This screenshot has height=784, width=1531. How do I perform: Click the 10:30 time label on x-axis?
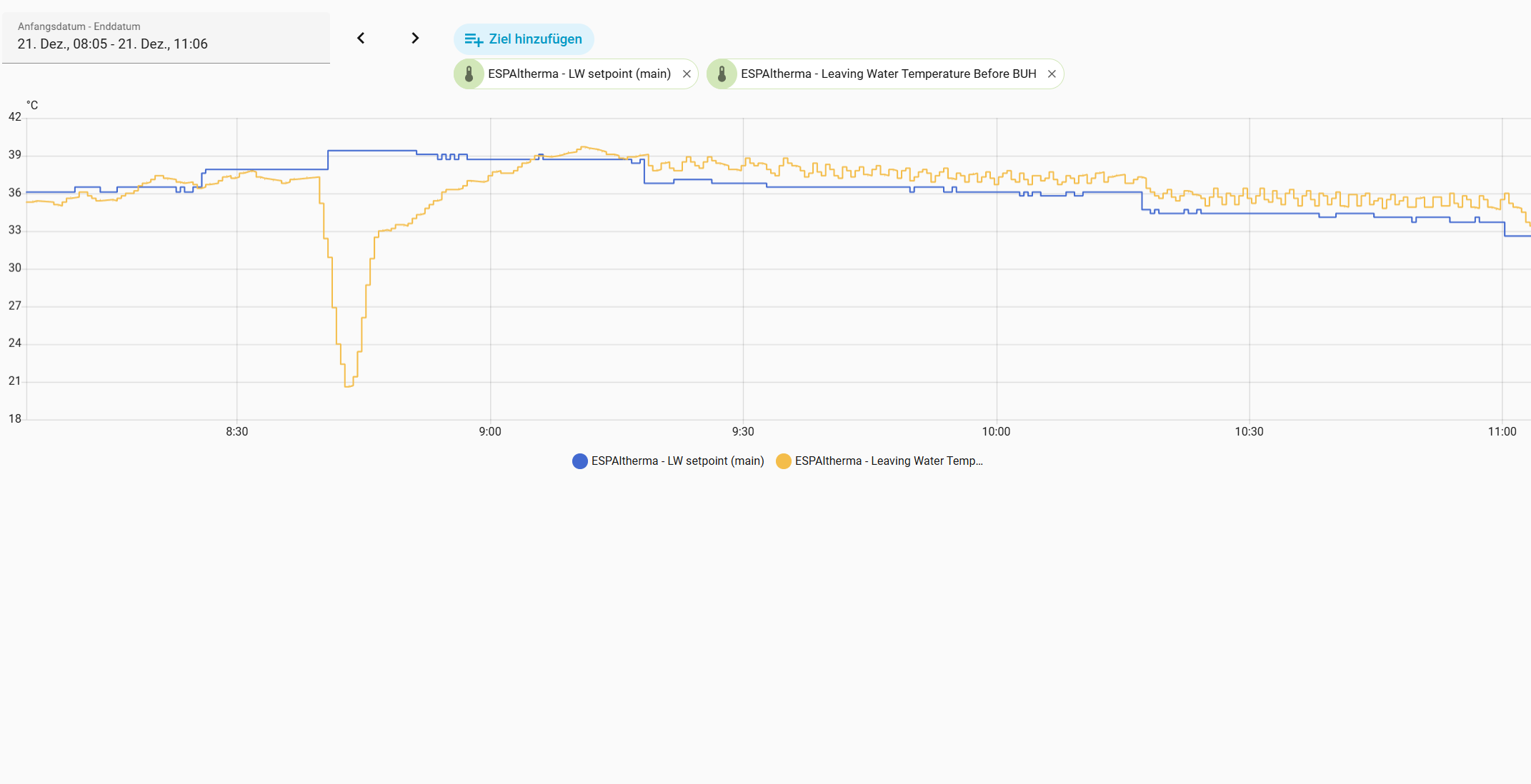(x=1249, y=432)
